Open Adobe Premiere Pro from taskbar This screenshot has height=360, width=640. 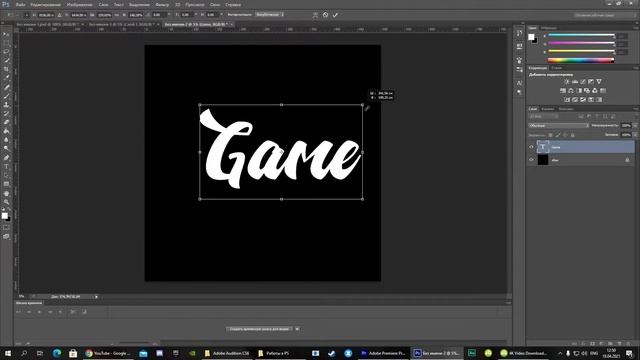click(383, 353)
